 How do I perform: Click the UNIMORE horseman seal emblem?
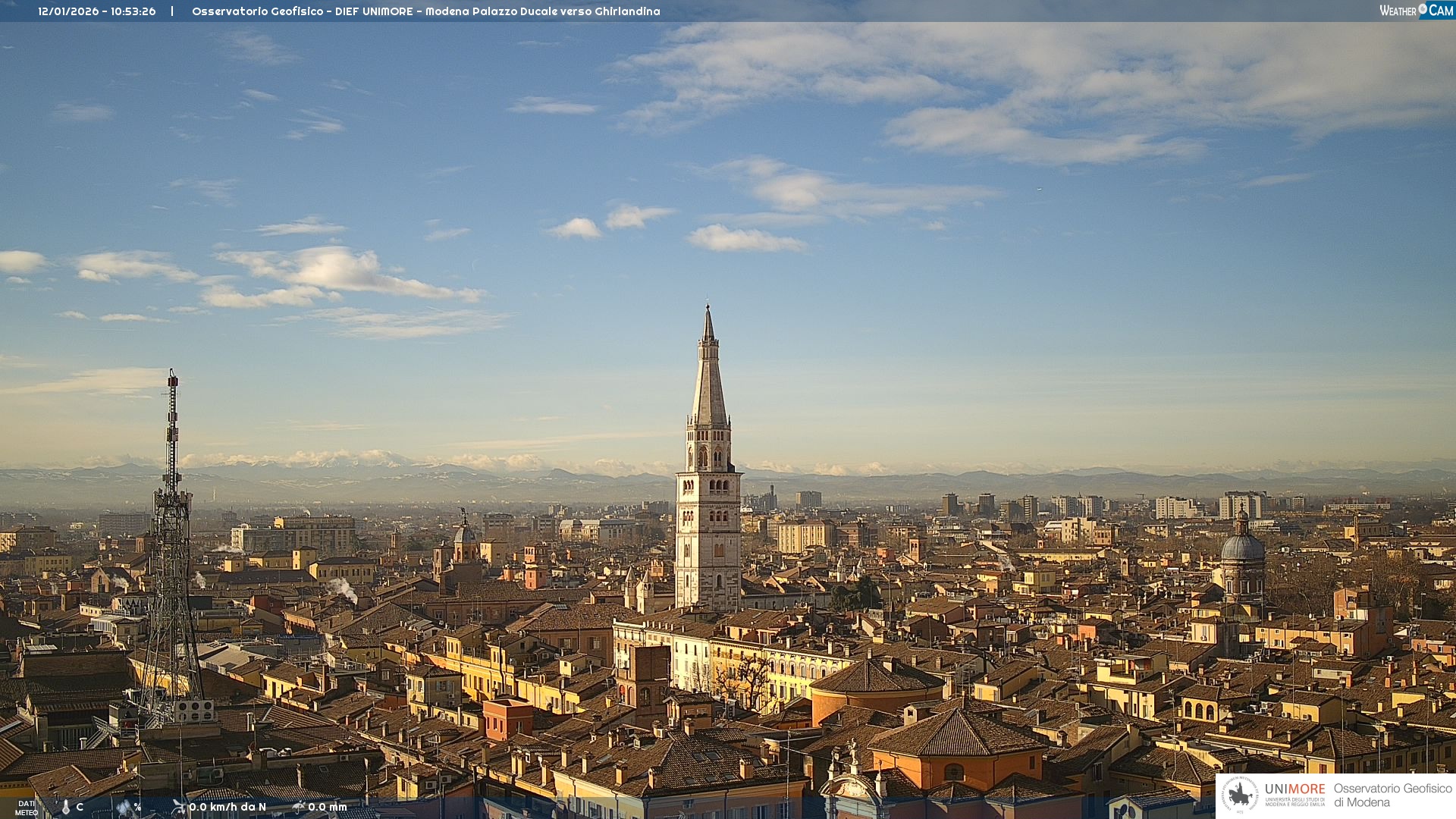(1240, 795)
